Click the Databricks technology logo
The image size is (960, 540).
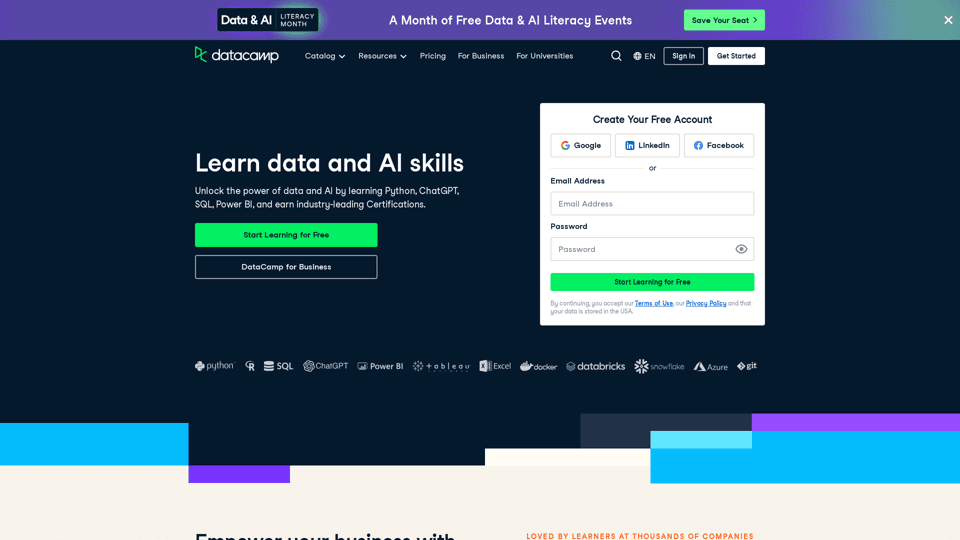[595, 366]
